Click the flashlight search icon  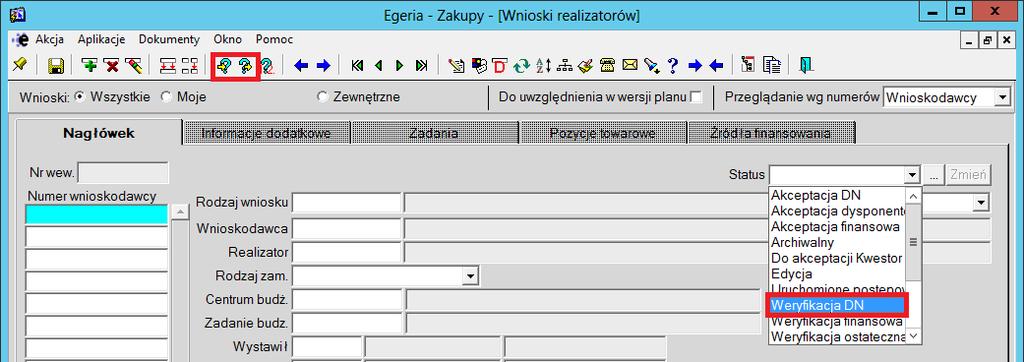[x=651, y=65]
